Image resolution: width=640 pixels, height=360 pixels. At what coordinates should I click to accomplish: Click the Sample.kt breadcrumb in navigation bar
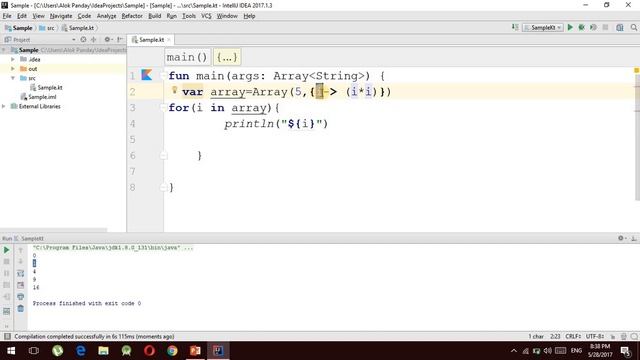78,28
